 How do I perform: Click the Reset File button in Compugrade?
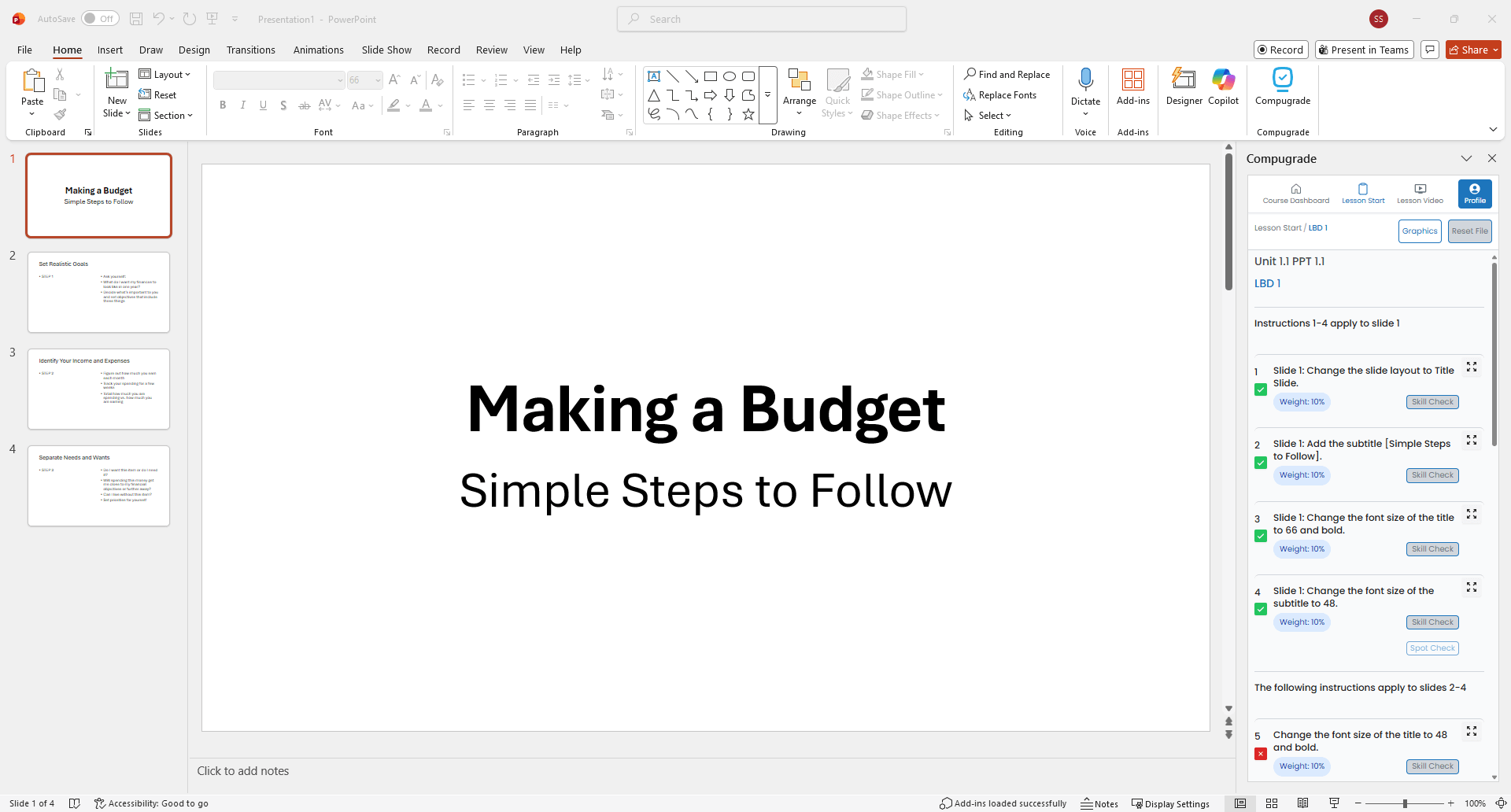1469,231
